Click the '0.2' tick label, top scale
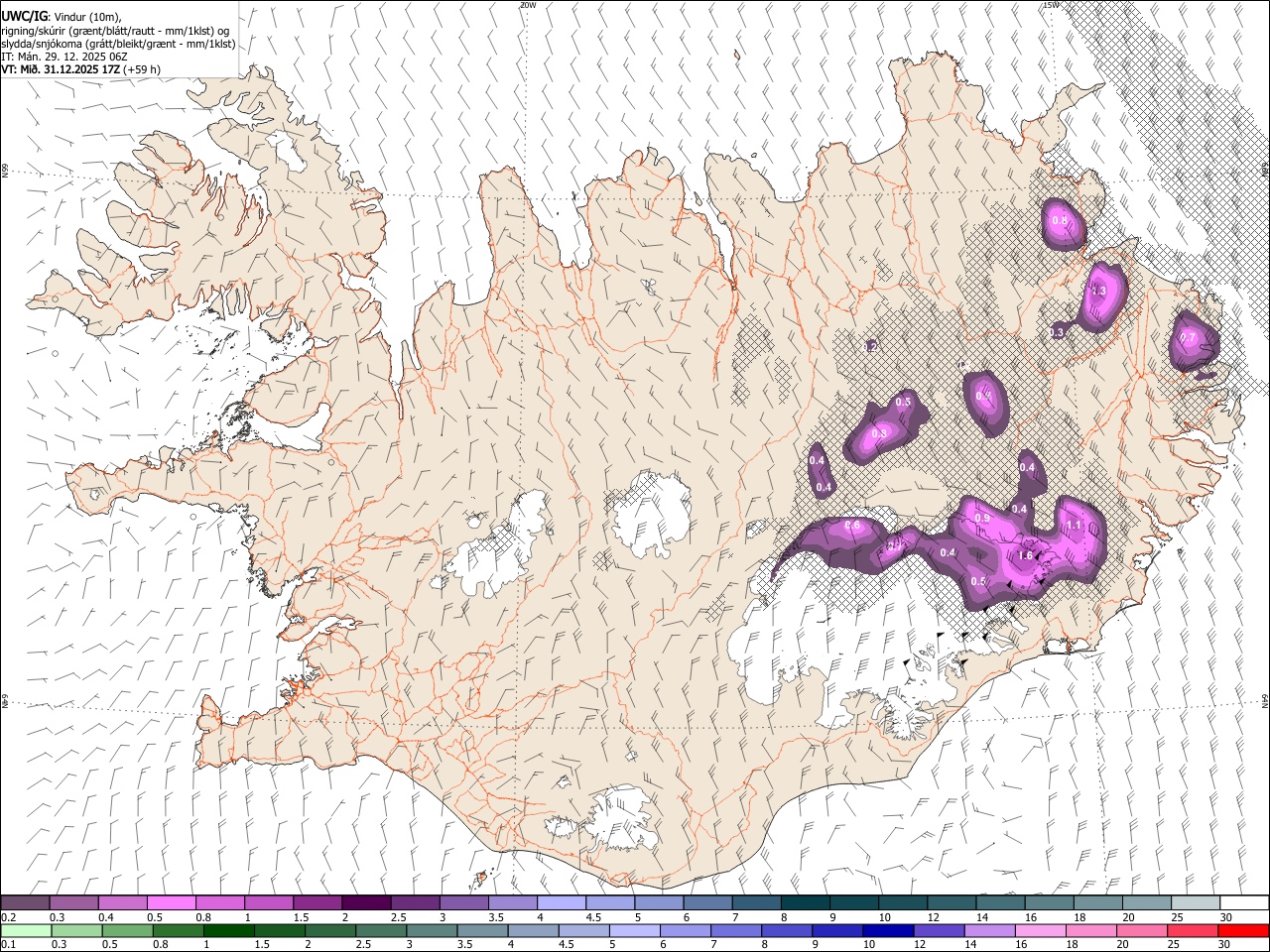 point(8,917)
